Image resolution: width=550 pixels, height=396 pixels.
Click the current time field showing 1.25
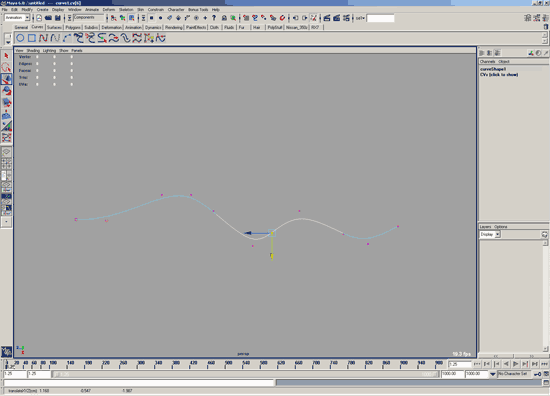460,364
